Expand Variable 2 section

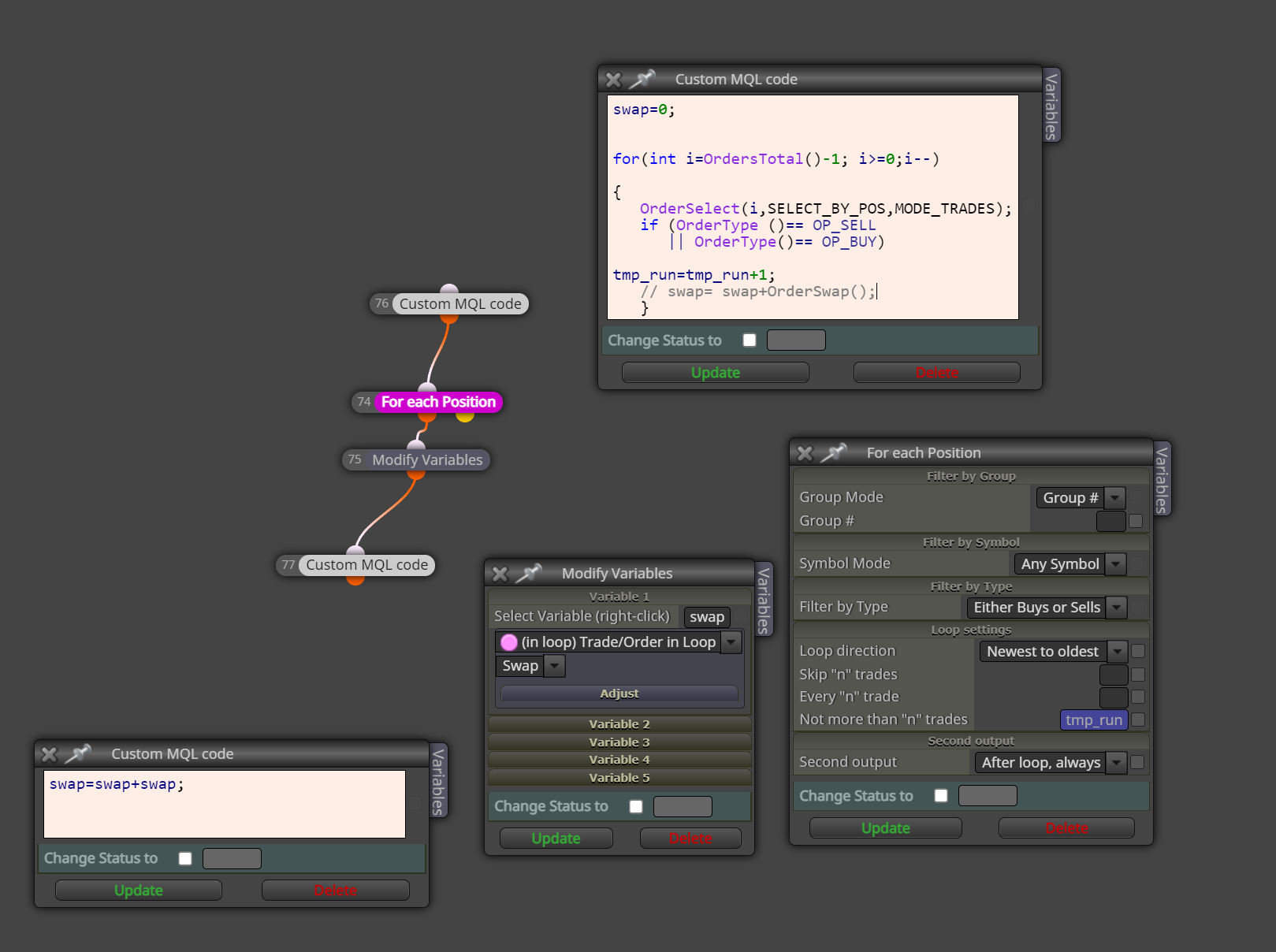(x=619, y=724)
